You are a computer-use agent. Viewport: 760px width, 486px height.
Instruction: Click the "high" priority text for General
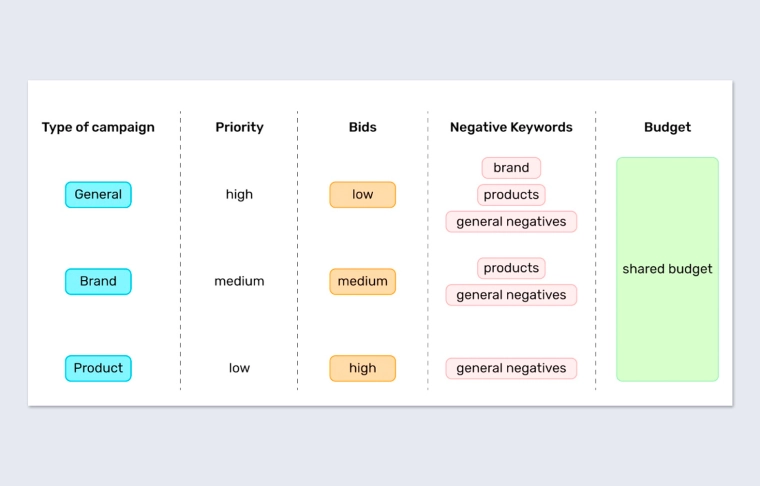pyautogui.click(x=239, y=195)
